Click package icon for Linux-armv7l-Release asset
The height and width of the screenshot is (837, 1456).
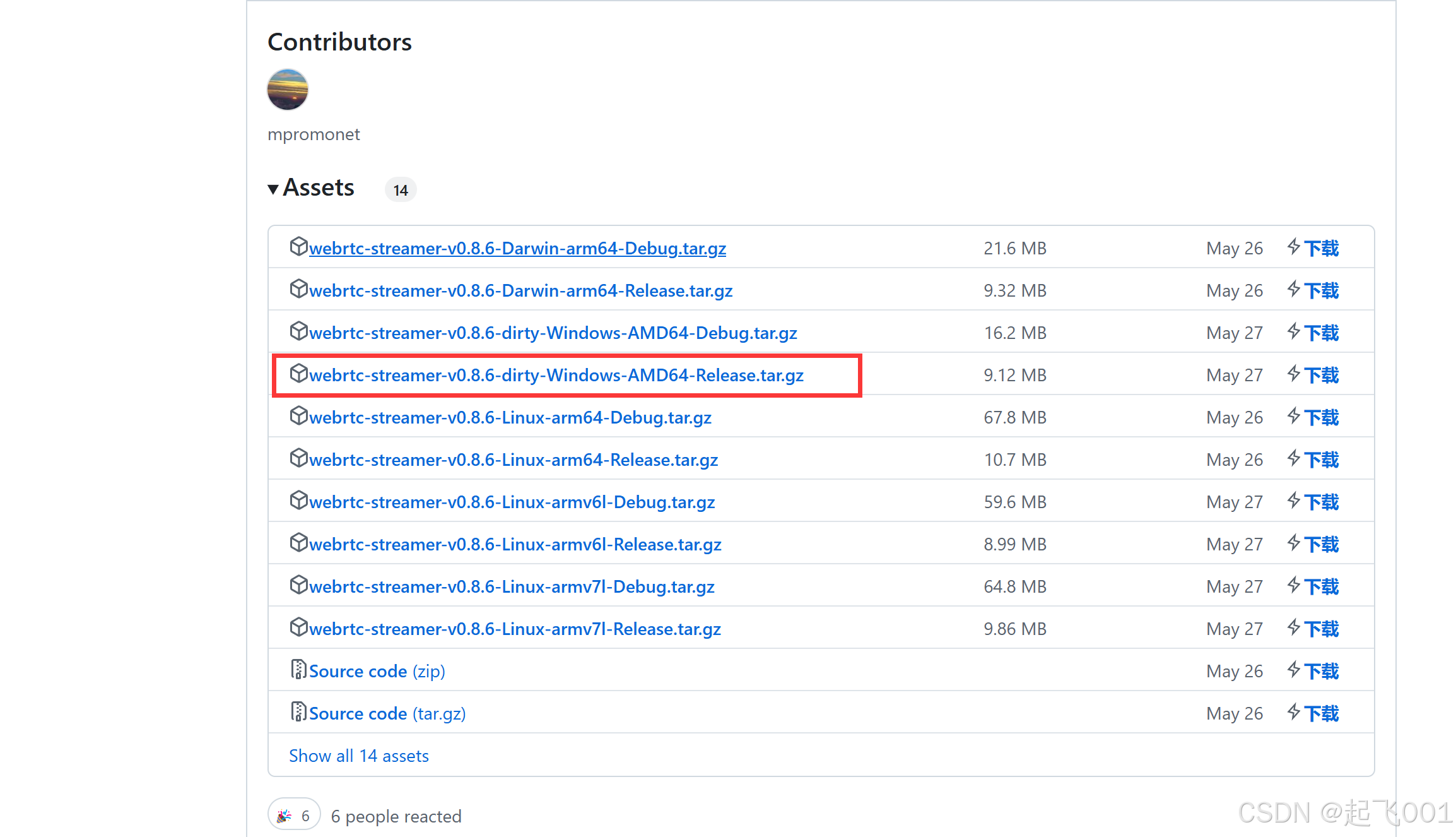[298, 627]
